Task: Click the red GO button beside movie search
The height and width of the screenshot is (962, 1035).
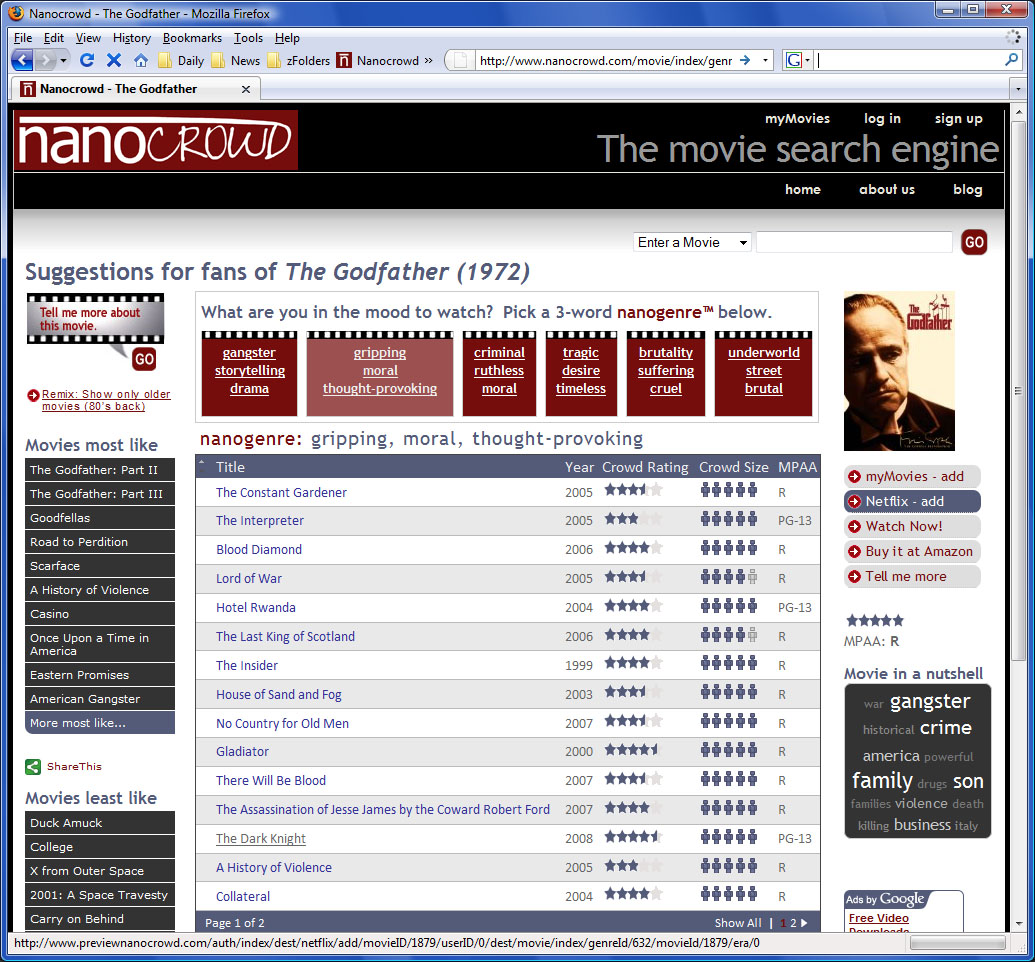Action: (974, 242)
